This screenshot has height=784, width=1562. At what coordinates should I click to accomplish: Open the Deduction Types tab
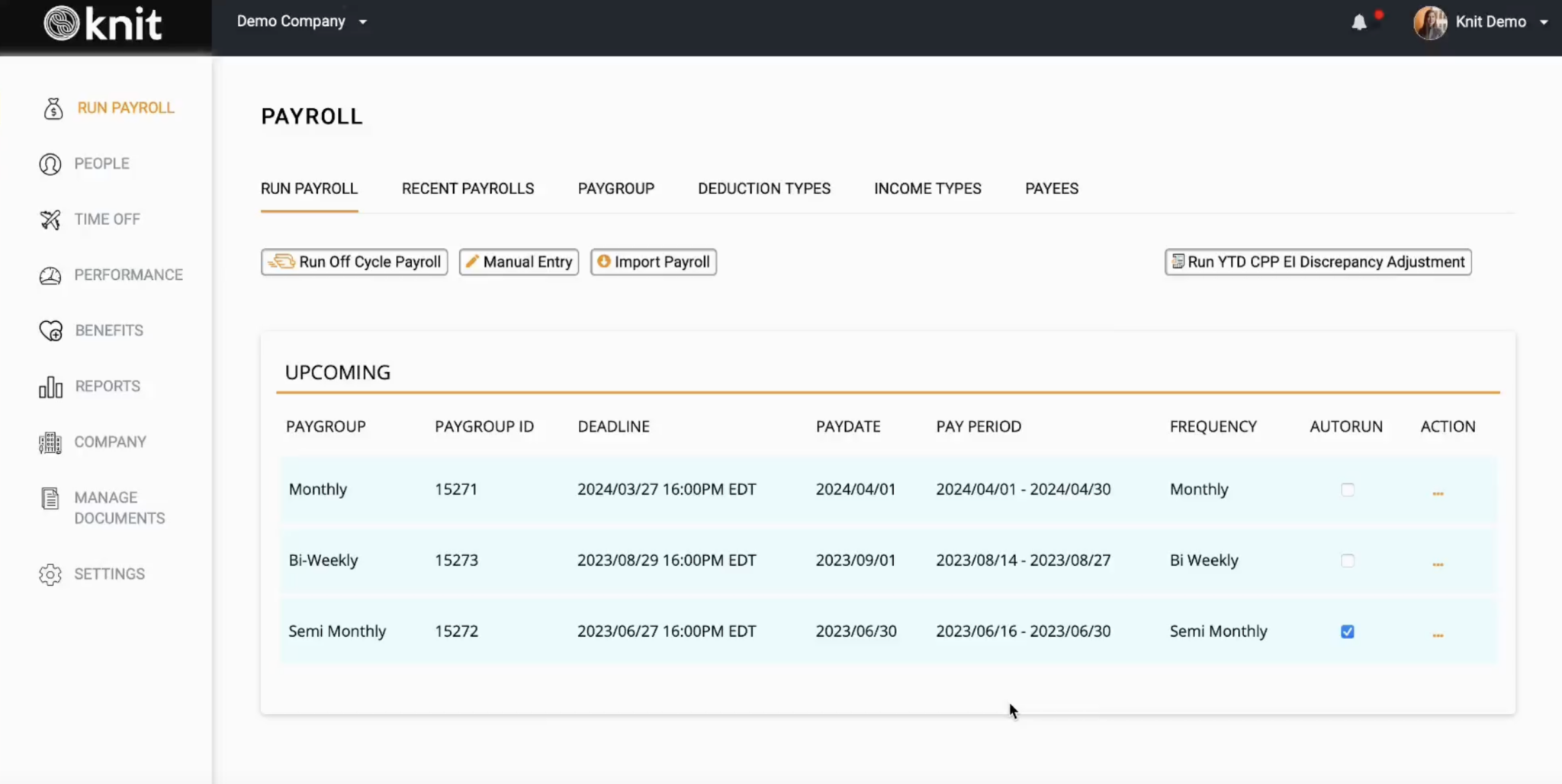[763, 188]
